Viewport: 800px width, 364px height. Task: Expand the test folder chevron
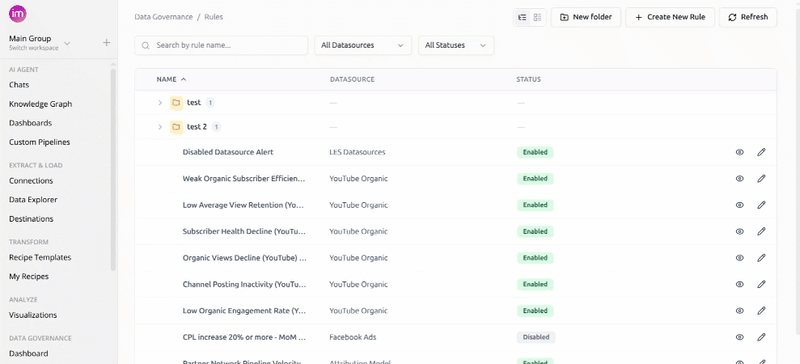pyautogui.click(x=160, y=103)
